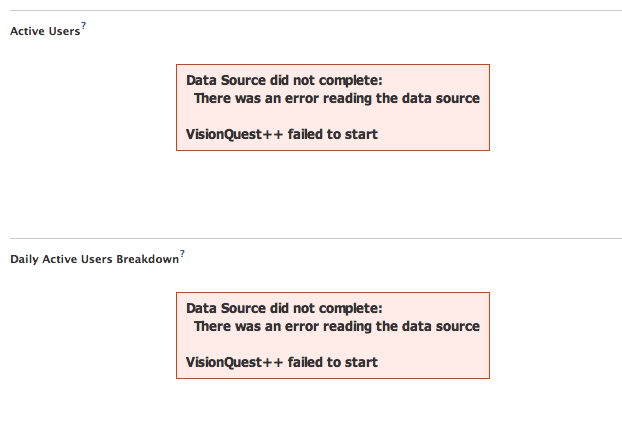
Task: Click the word "Users" in the top heading
Action: click(65, 32)
